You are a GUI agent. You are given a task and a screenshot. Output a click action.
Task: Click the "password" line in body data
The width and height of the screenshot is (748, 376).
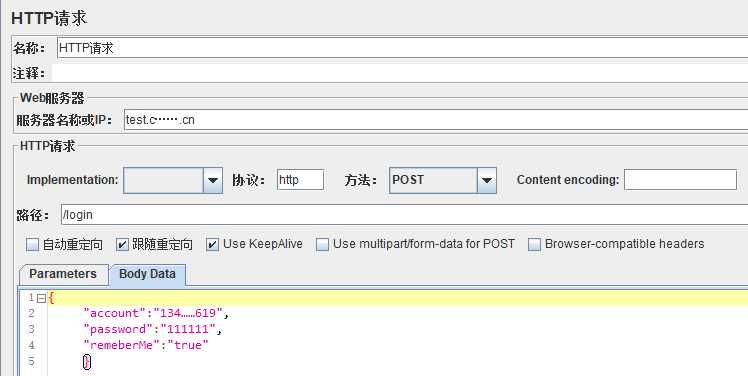click(x=153, y=329)
